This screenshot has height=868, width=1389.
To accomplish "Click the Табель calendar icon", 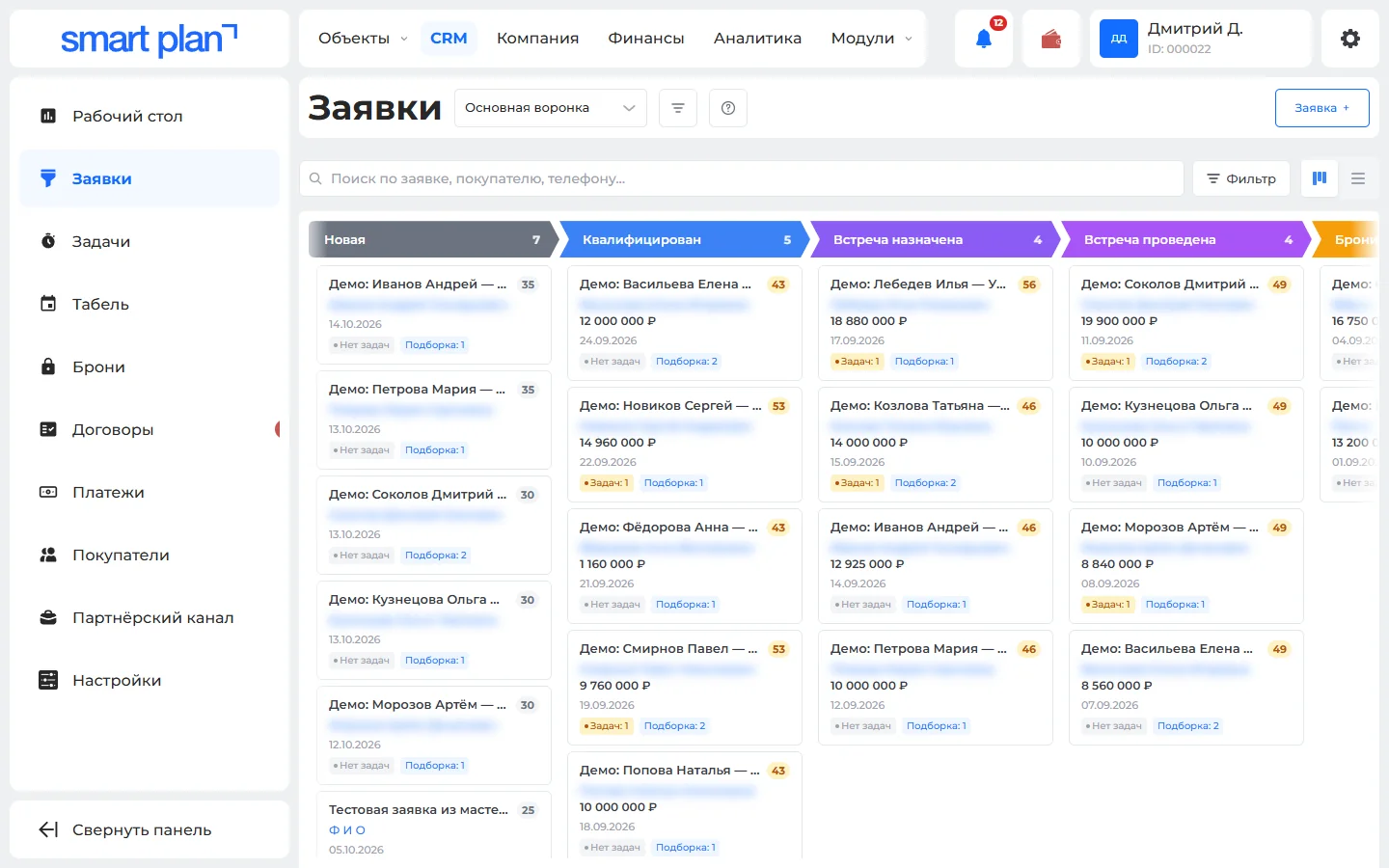I will point(48,304).
